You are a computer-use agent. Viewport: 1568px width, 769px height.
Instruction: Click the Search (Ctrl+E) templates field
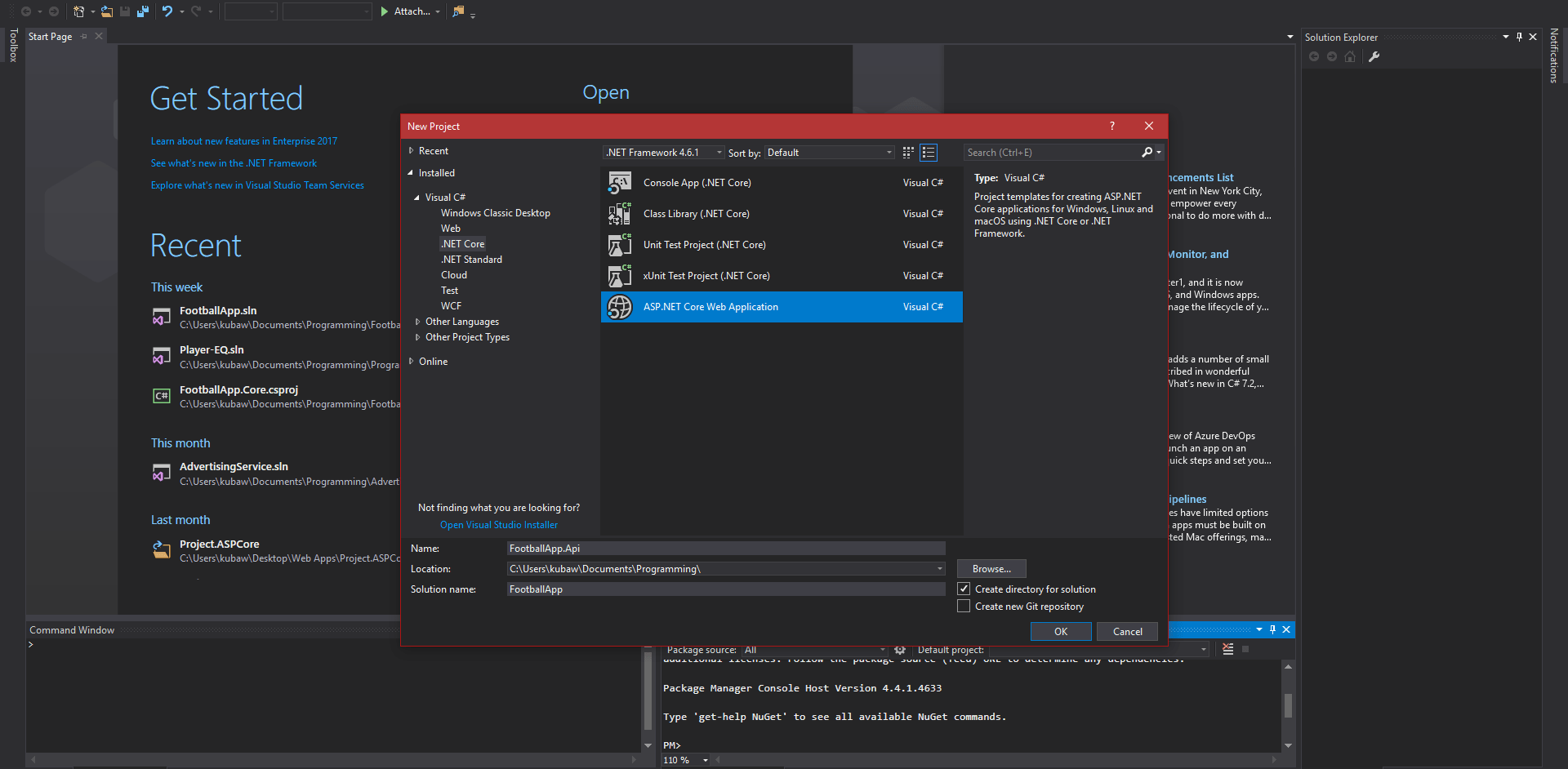[1052, 153]
